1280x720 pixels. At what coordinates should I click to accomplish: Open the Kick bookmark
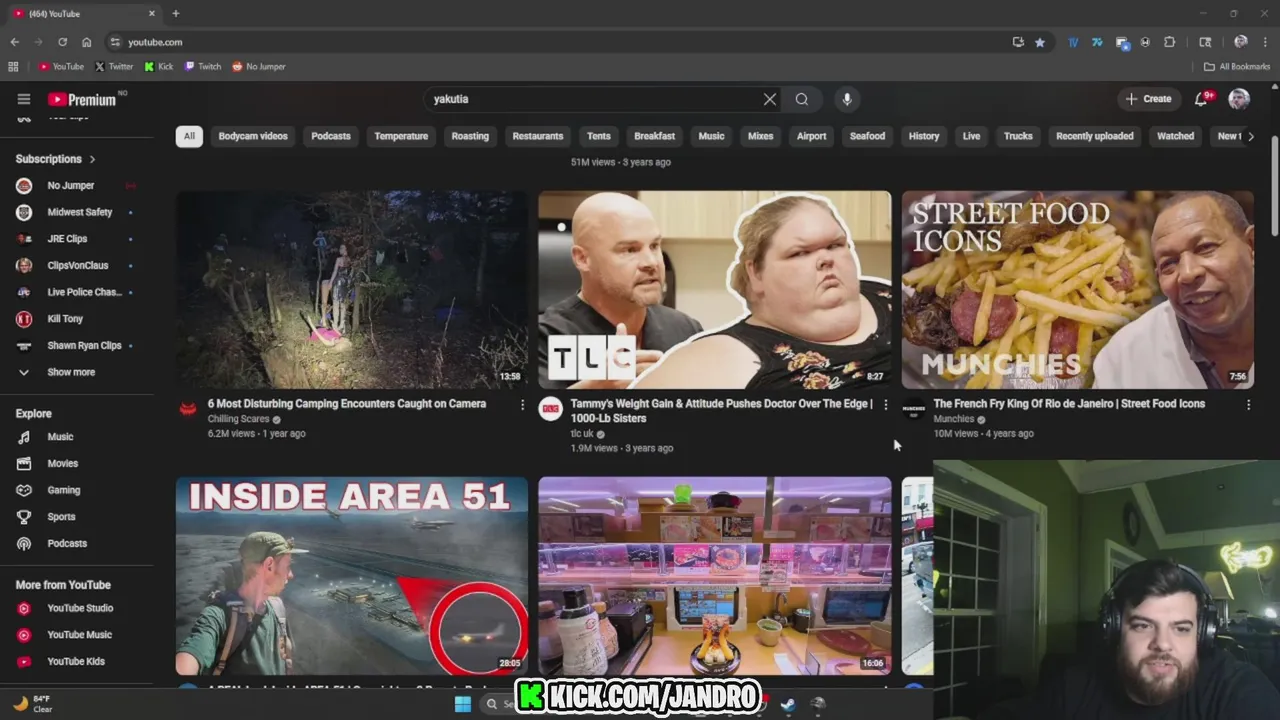(159, 67)
